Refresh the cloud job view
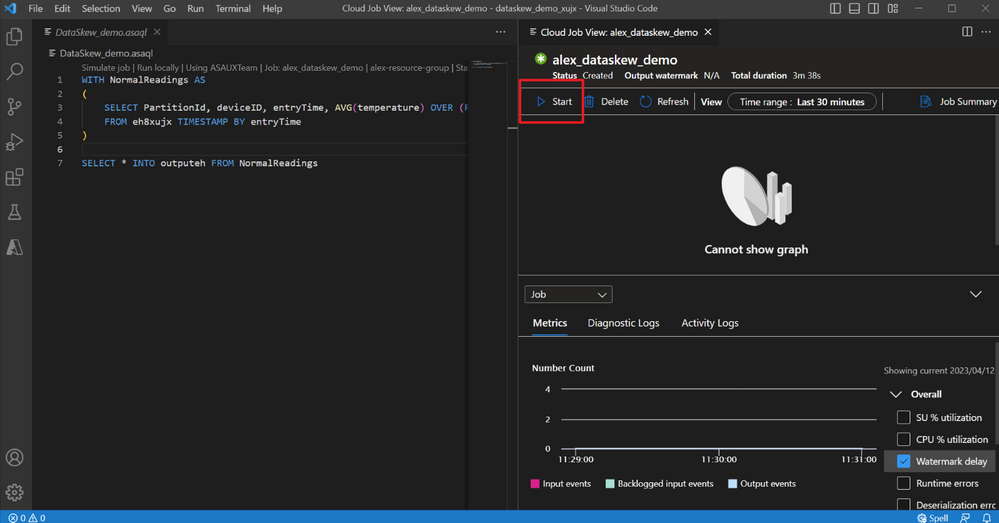This screenshot has width=999, height=523. (x=664, y=101)
